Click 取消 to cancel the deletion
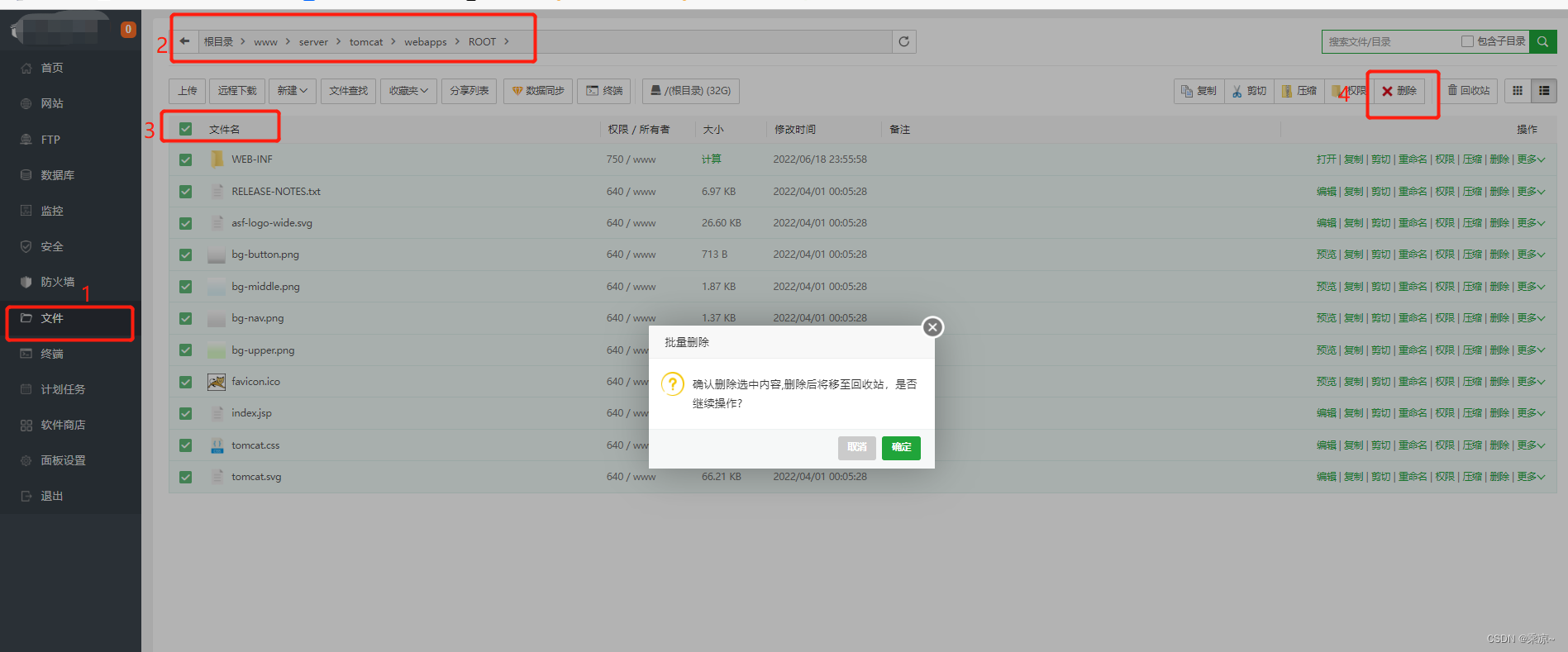 857,448
